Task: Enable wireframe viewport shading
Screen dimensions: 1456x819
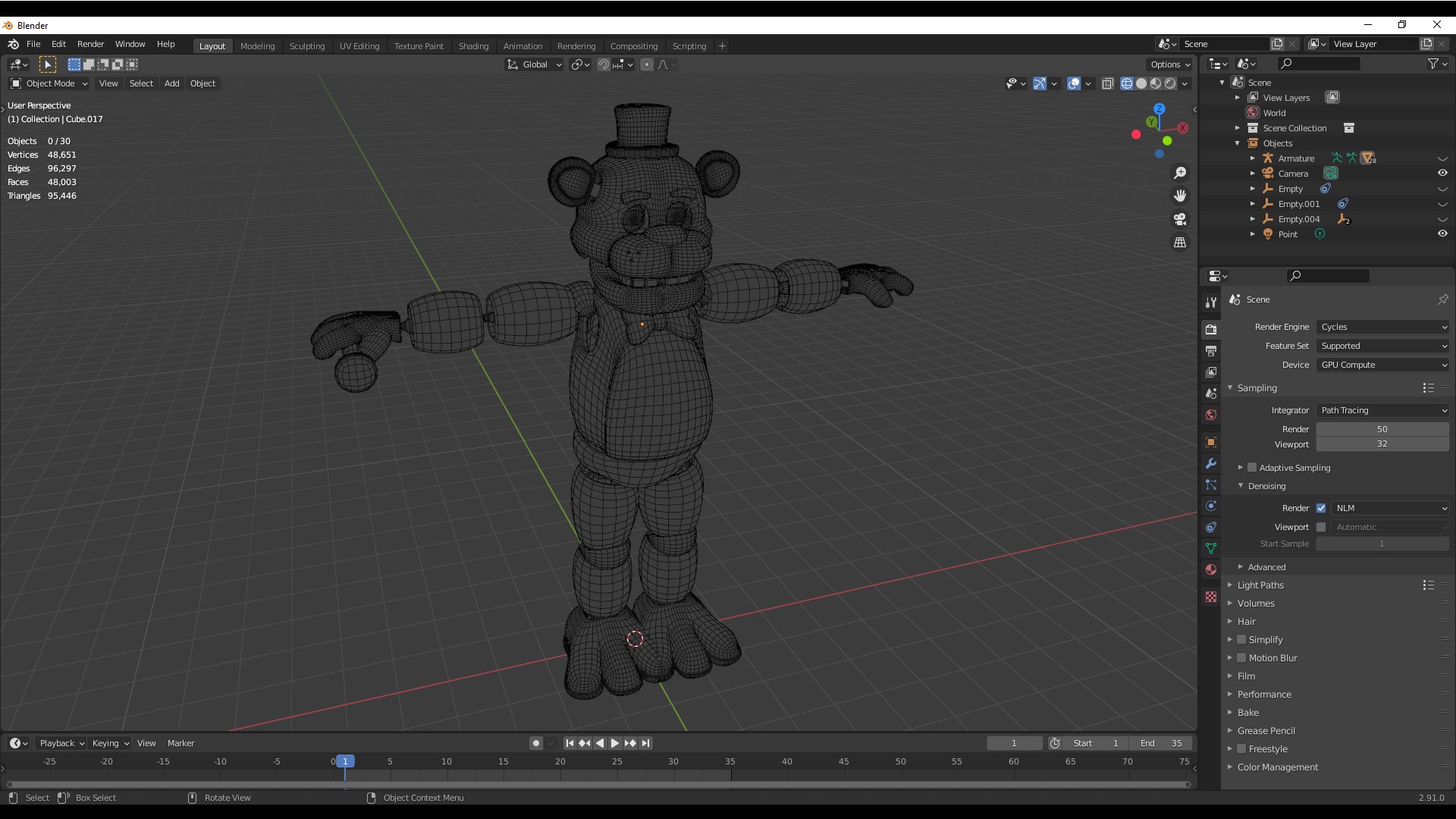Action: pyautogui.click(x=1127, y=83)
